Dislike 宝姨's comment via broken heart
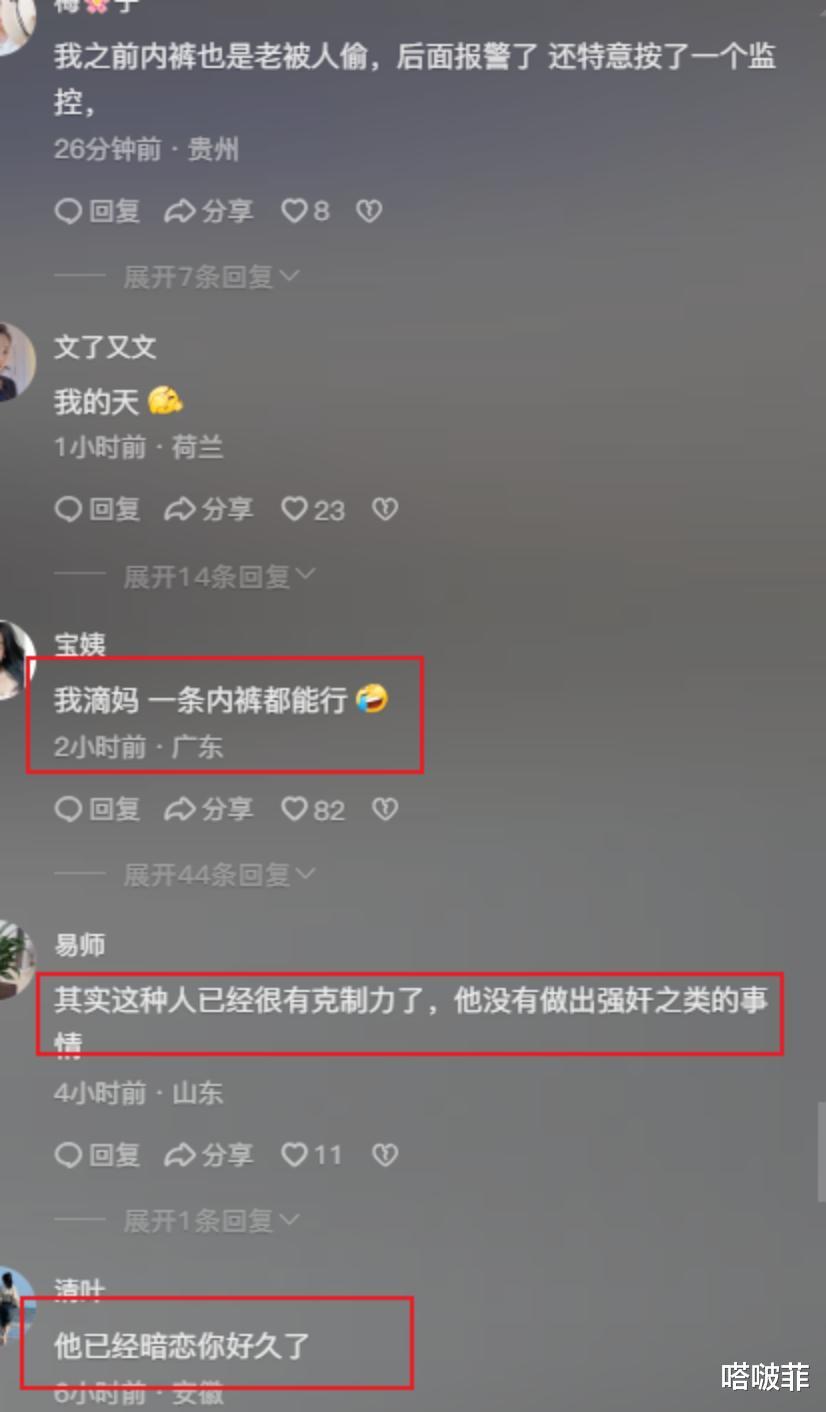The width and height of the screenshot is (826, 1412). pyautogui.click(x=385, y=809)
